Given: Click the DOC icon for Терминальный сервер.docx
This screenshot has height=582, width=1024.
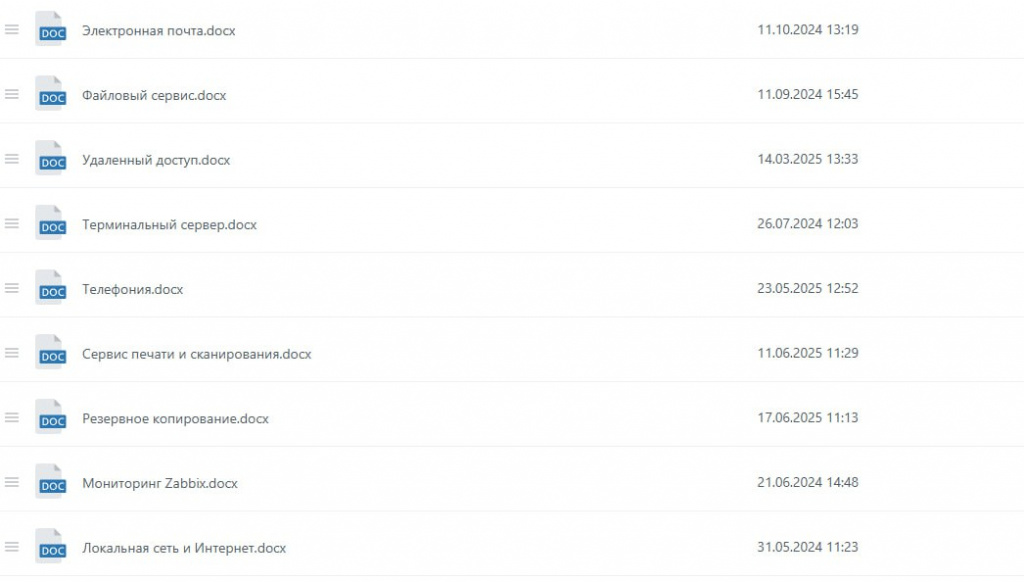Looking at the screenshot, I should [x=51, y=224].
